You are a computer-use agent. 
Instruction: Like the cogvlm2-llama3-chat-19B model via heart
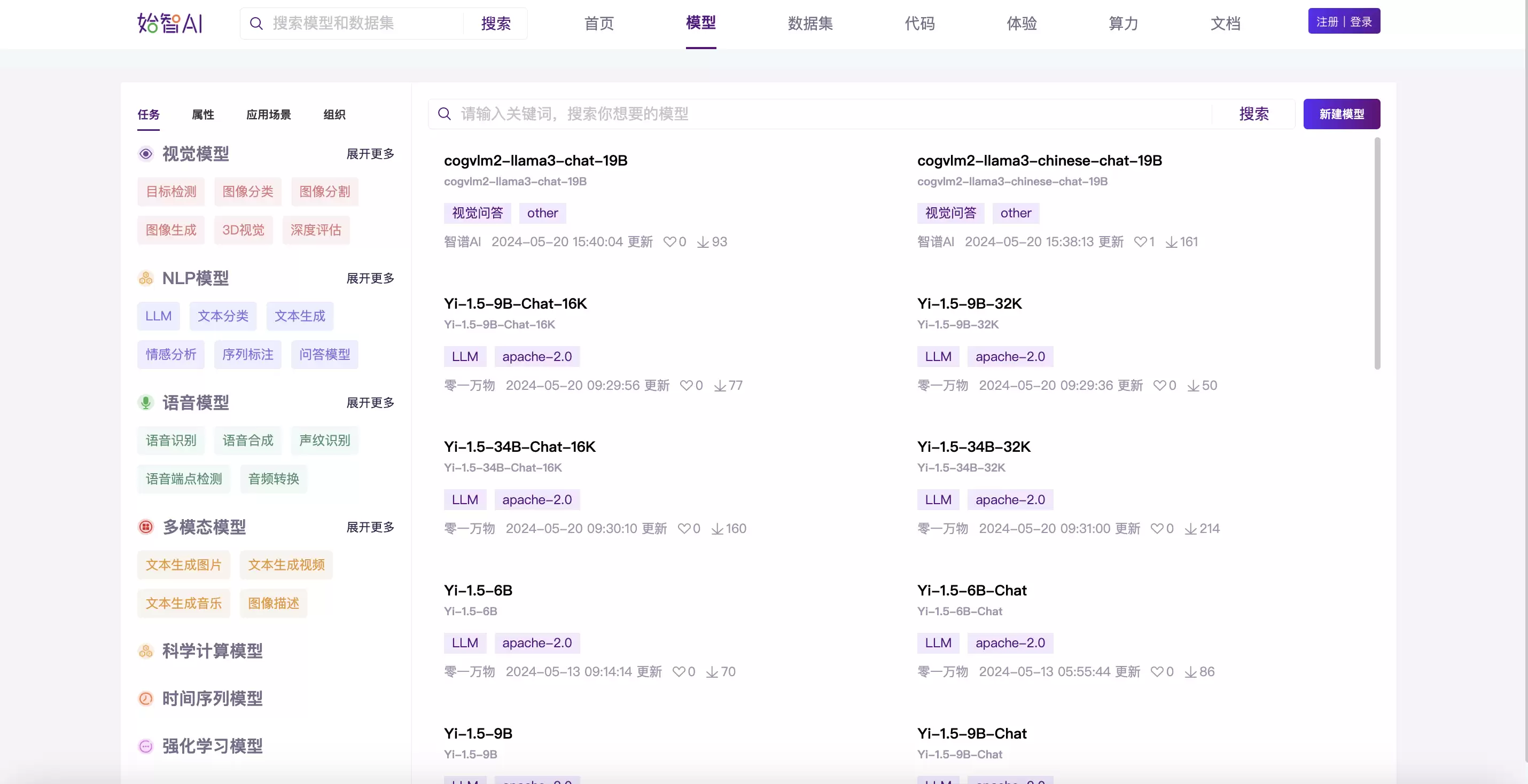click(x=669, y=242)
